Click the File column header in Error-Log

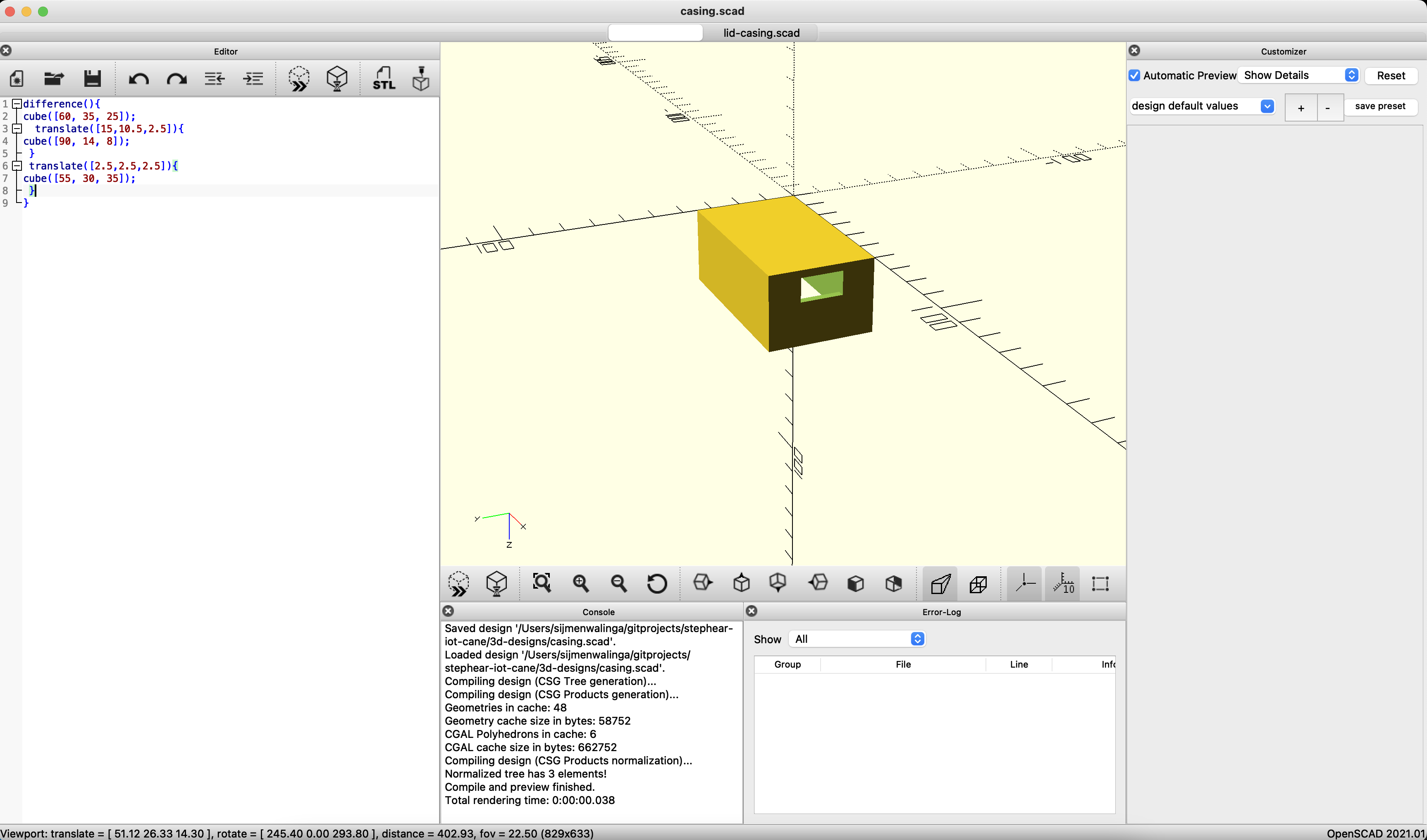(x=903, y=664)
